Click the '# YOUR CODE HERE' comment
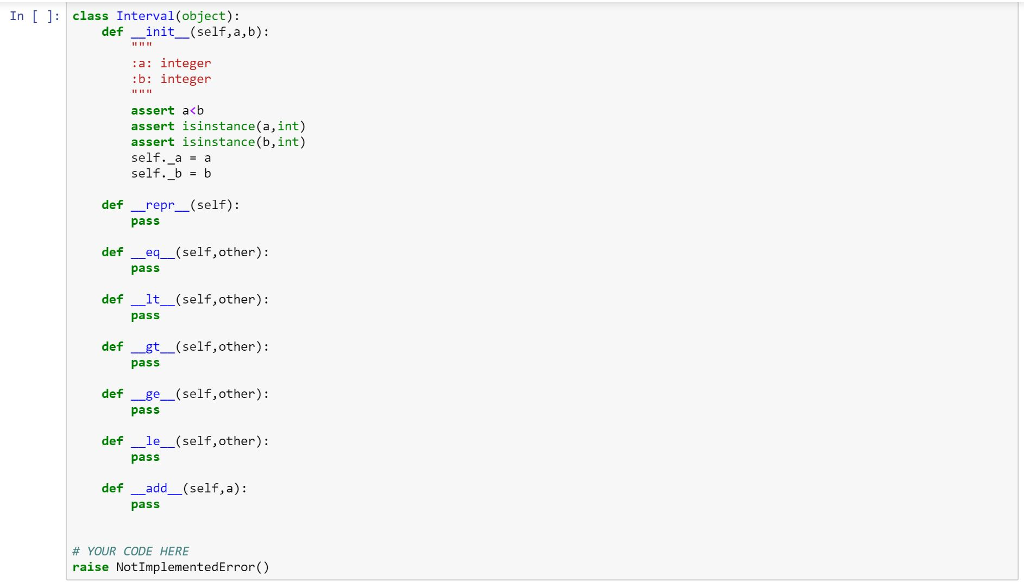 (131, 551)
